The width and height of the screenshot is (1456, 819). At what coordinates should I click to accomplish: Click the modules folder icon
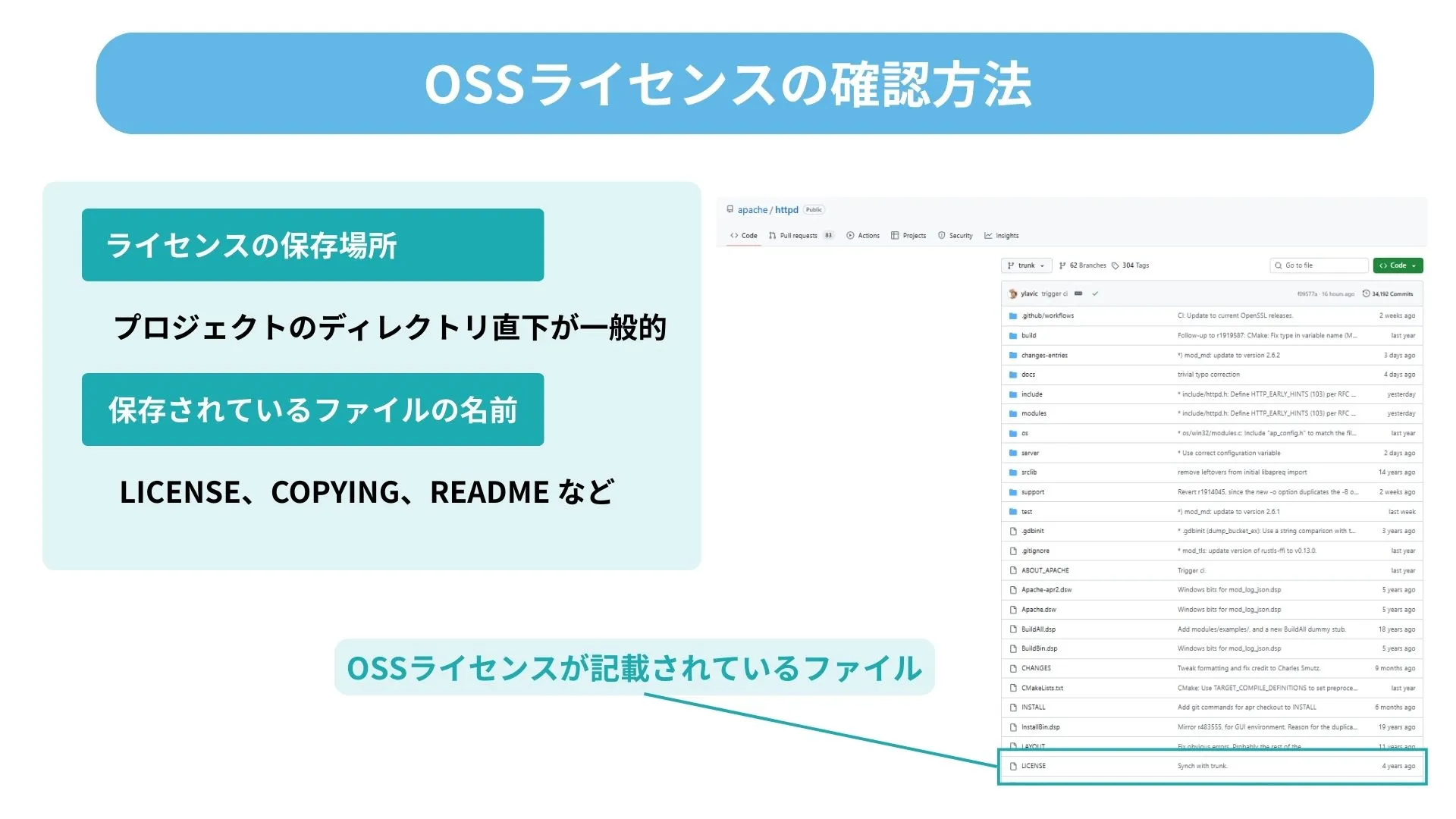tap(1013, 414)
